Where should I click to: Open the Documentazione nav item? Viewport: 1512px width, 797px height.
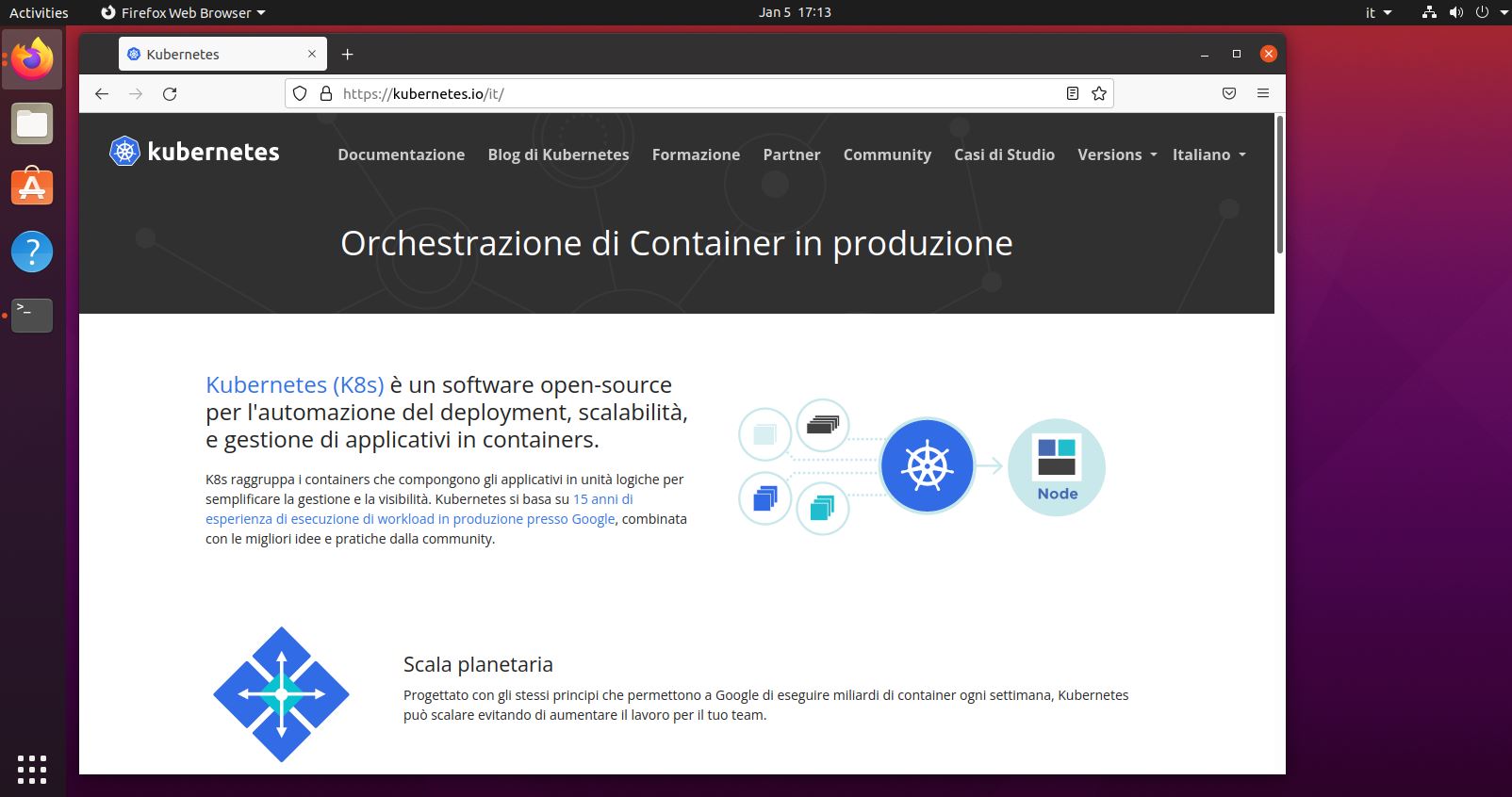(402, 155)
